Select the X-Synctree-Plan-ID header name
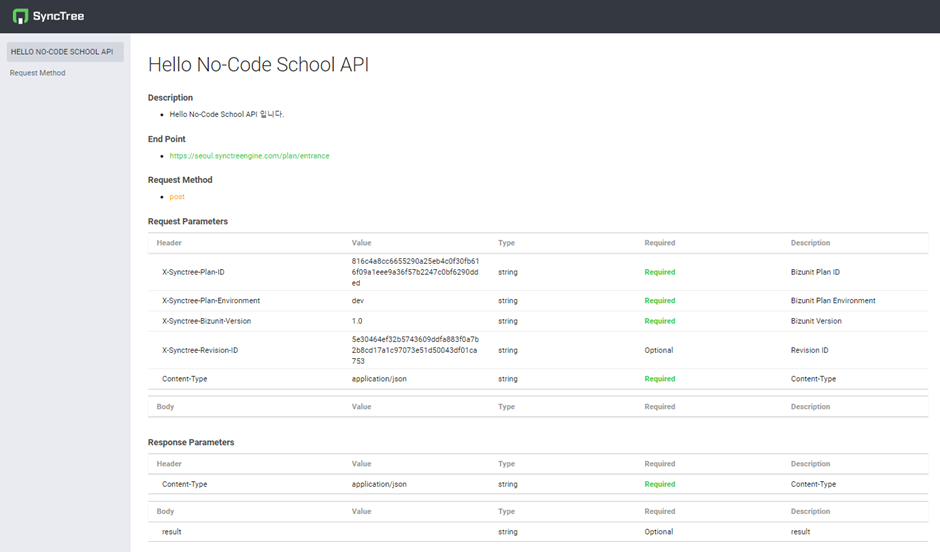The image size is (940, 552). click(193, 272)
